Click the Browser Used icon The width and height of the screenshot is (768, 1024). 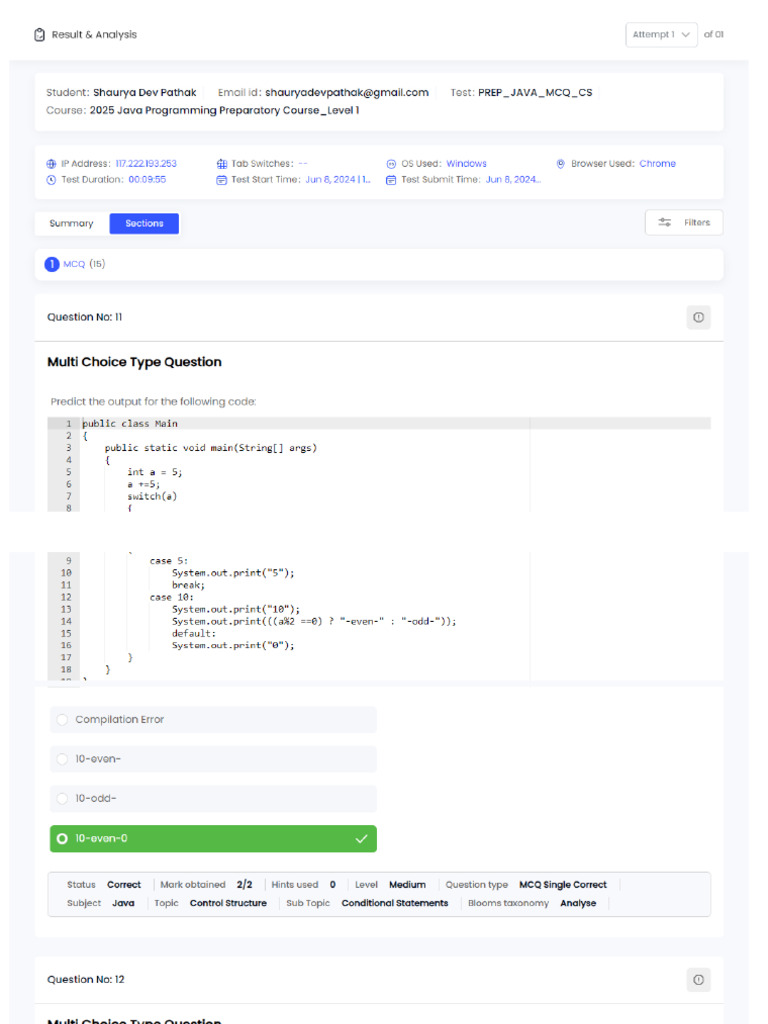tap(561, 164)
